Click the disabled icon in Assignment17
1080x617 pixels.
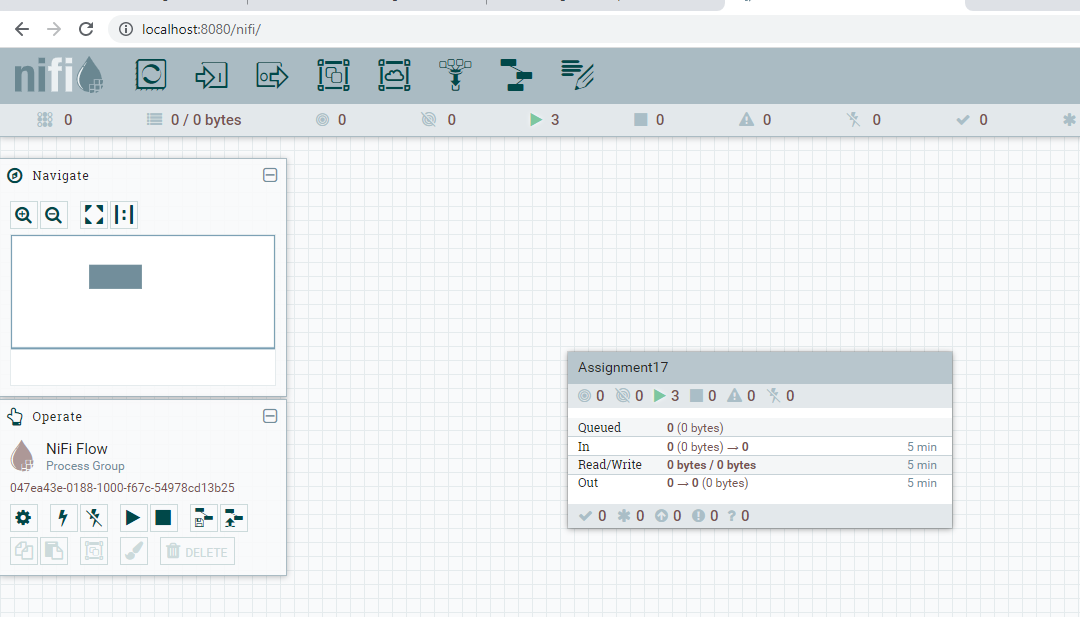(x=773, y=396)
